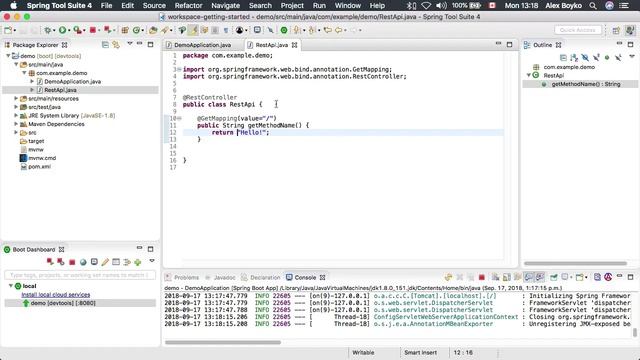
Task: Click the Collapse All icon in Package Explorer
Action: point(105,44)
